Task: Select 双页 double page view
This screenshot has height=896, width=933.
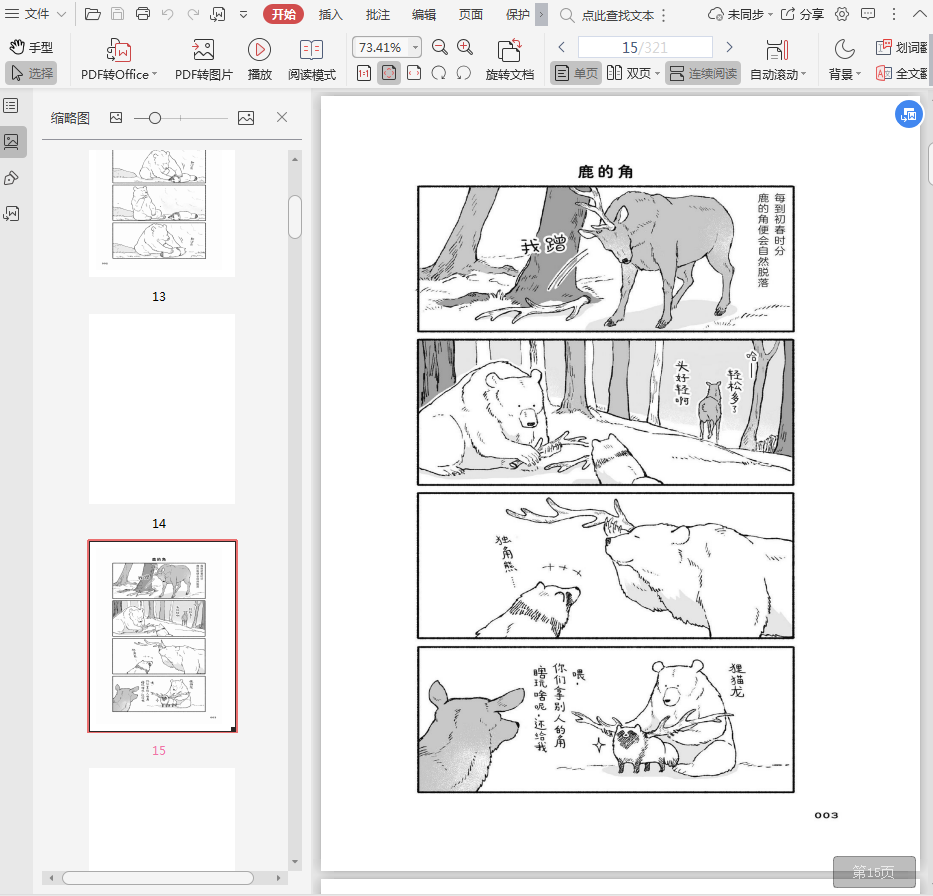Action: point(628,73)
